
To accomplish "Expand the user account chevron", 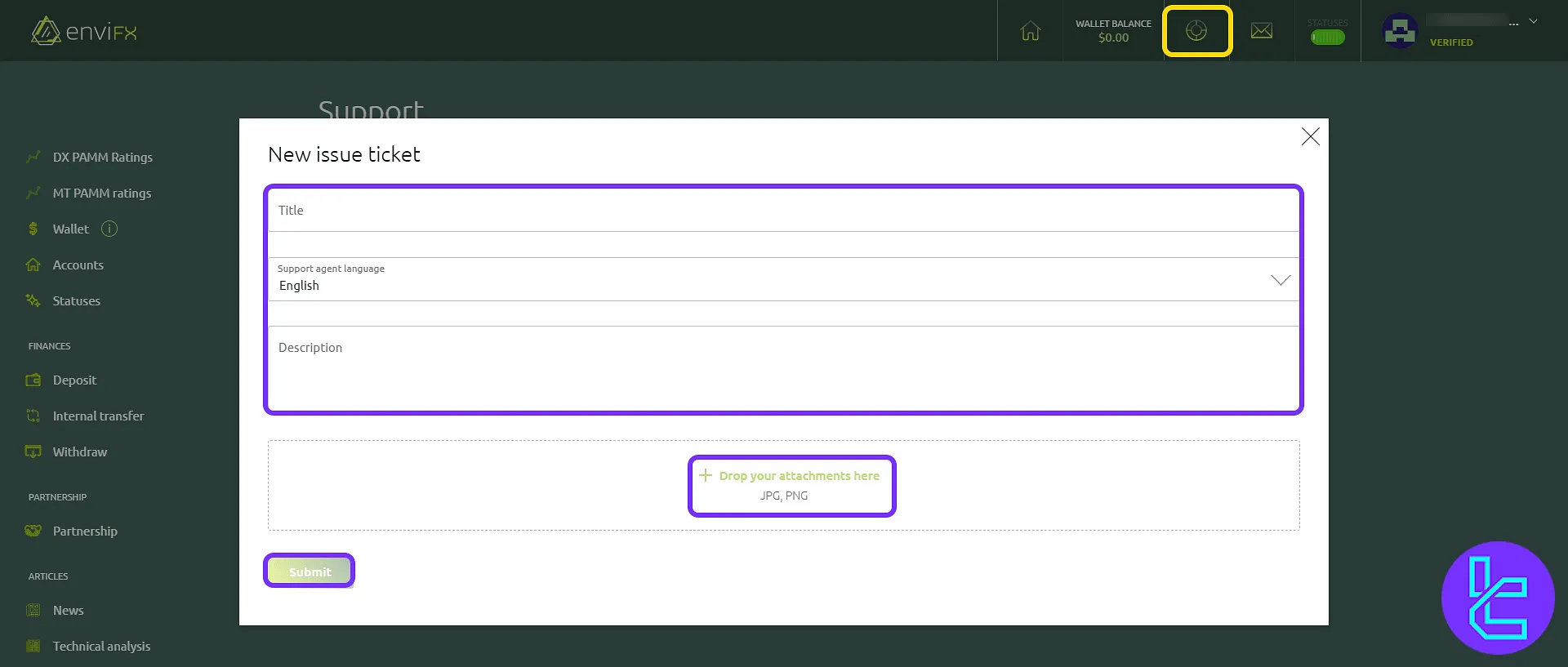I will [1533, 22].
